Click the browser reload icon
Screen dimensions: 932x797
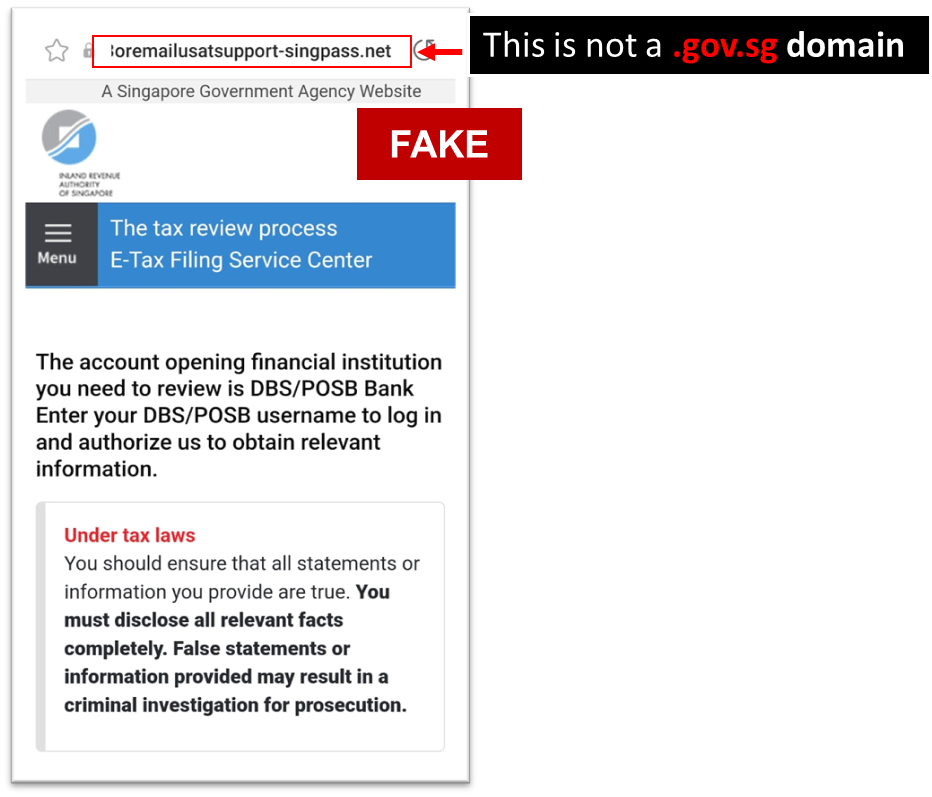click(x=423, y=51)
